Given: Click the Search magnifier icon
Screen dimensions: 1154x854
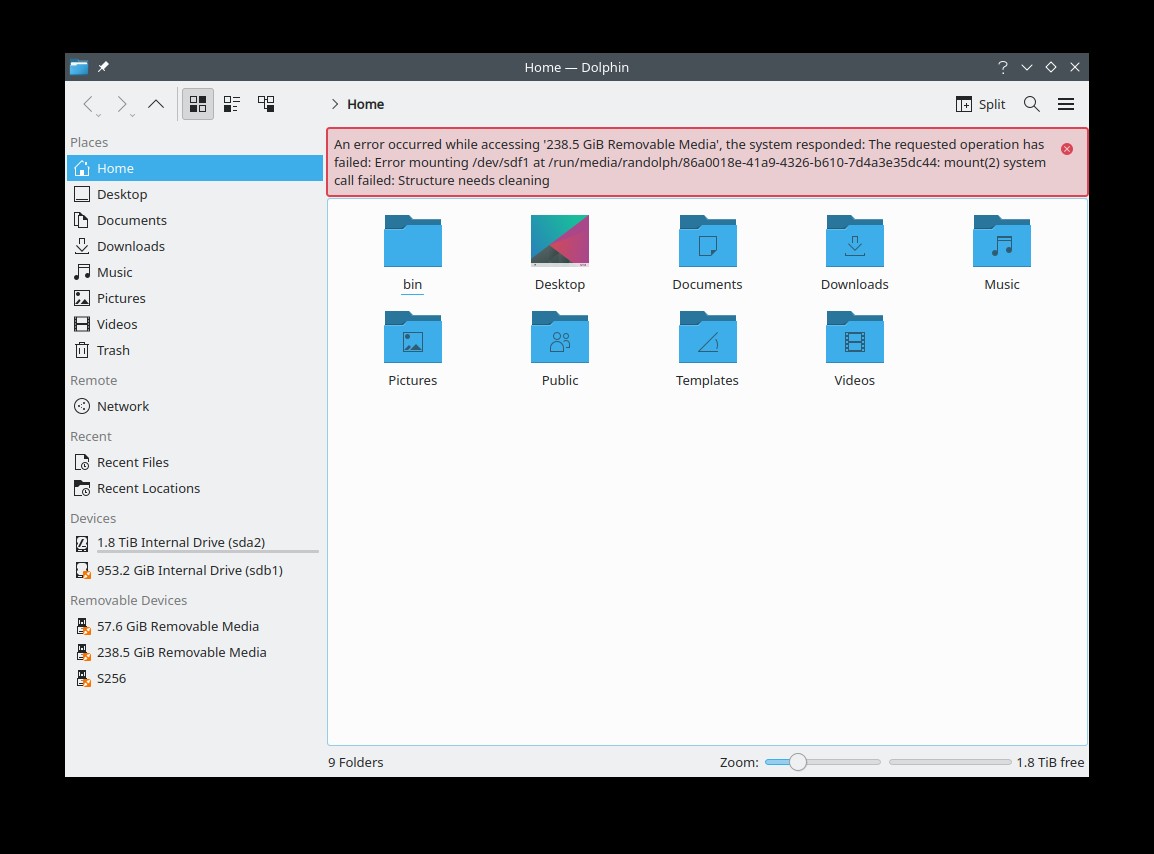Looking at the screenshot, I should click(x=1031, y=104).
